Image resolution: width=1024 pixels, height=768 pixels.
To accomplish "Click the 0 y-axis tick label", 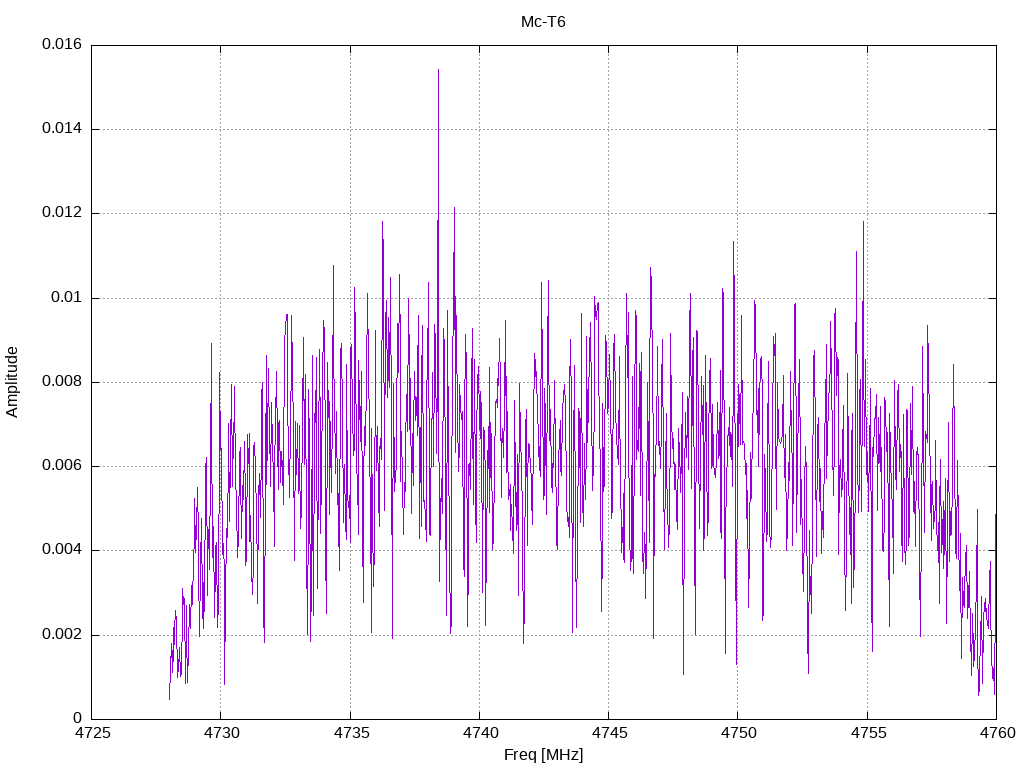I will point(78,719).
